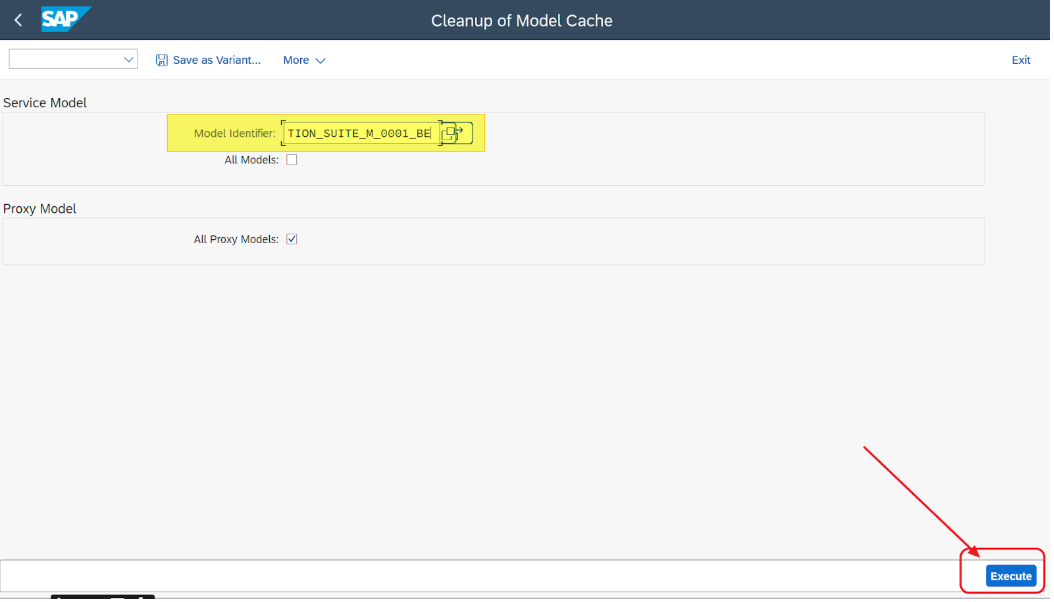Viewport: 1054px width, 602px height.
Task: Click the Save as Variant disk icon
Action: tap(162, 60)
